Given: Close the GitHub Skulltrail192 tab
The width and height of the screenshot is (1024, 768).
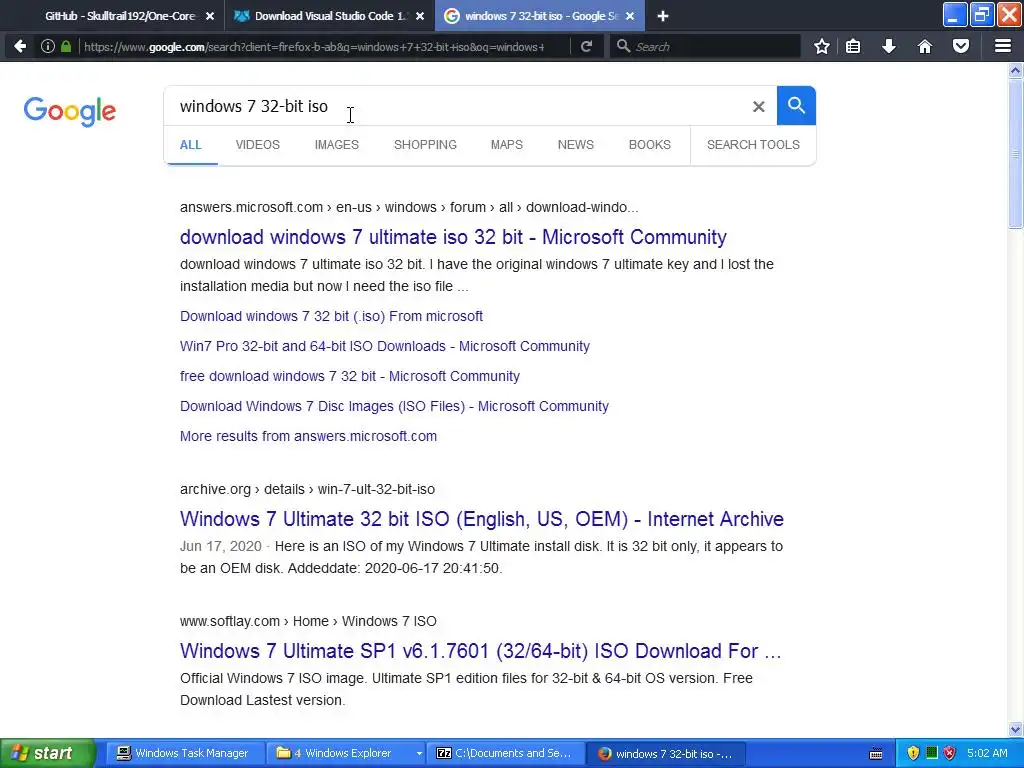Looking at the screenshot, I should tap(210, 16).
